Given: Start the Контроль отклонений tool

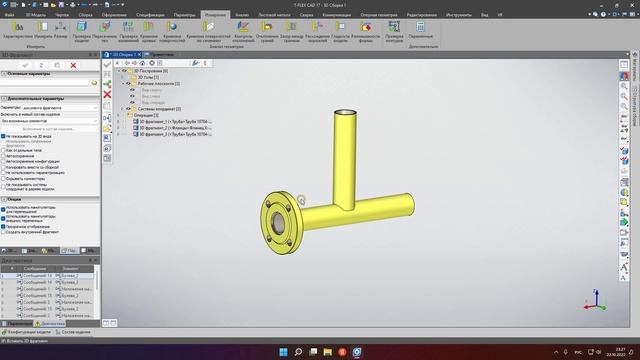Looking at the screenshot, I should coord(243,31).
